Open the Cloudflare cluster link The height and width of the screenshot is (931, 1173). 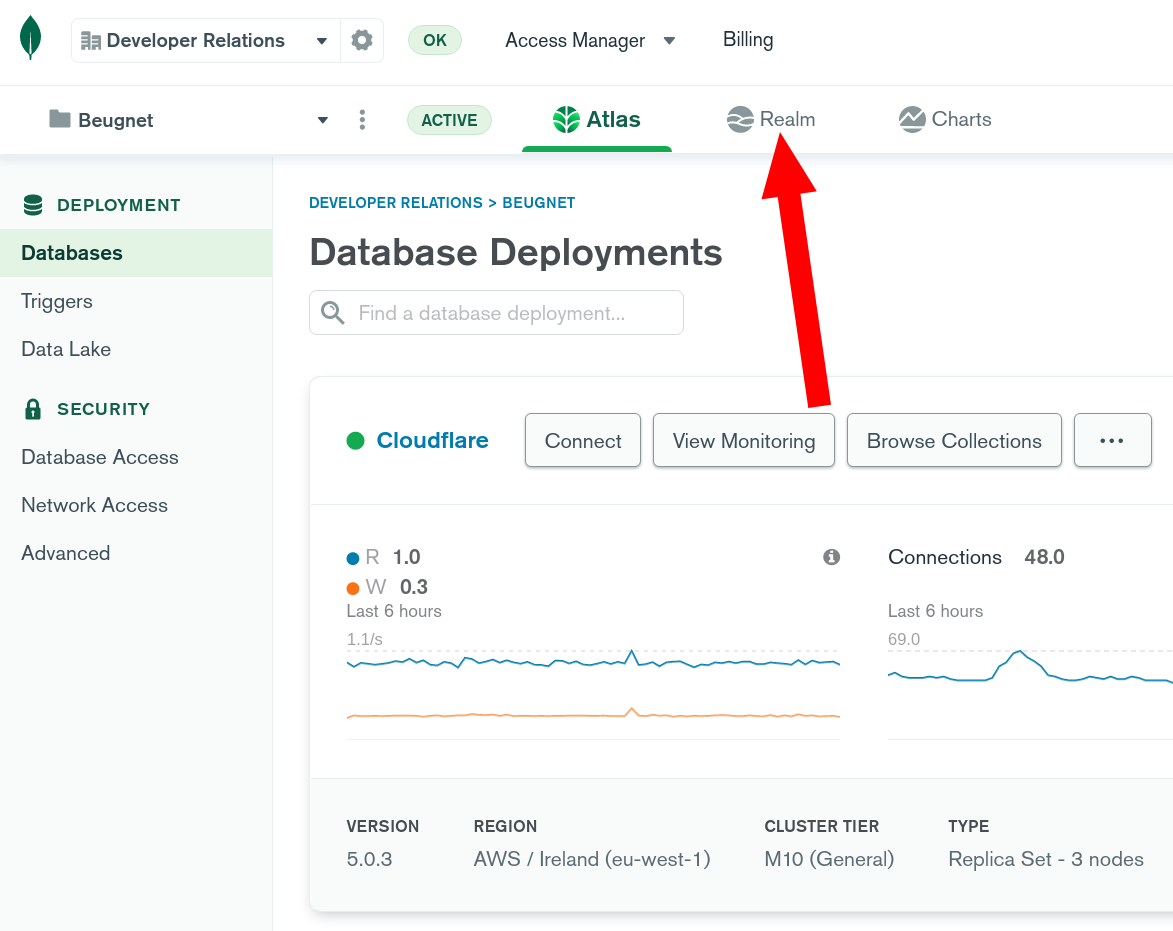tap(432, 440)
